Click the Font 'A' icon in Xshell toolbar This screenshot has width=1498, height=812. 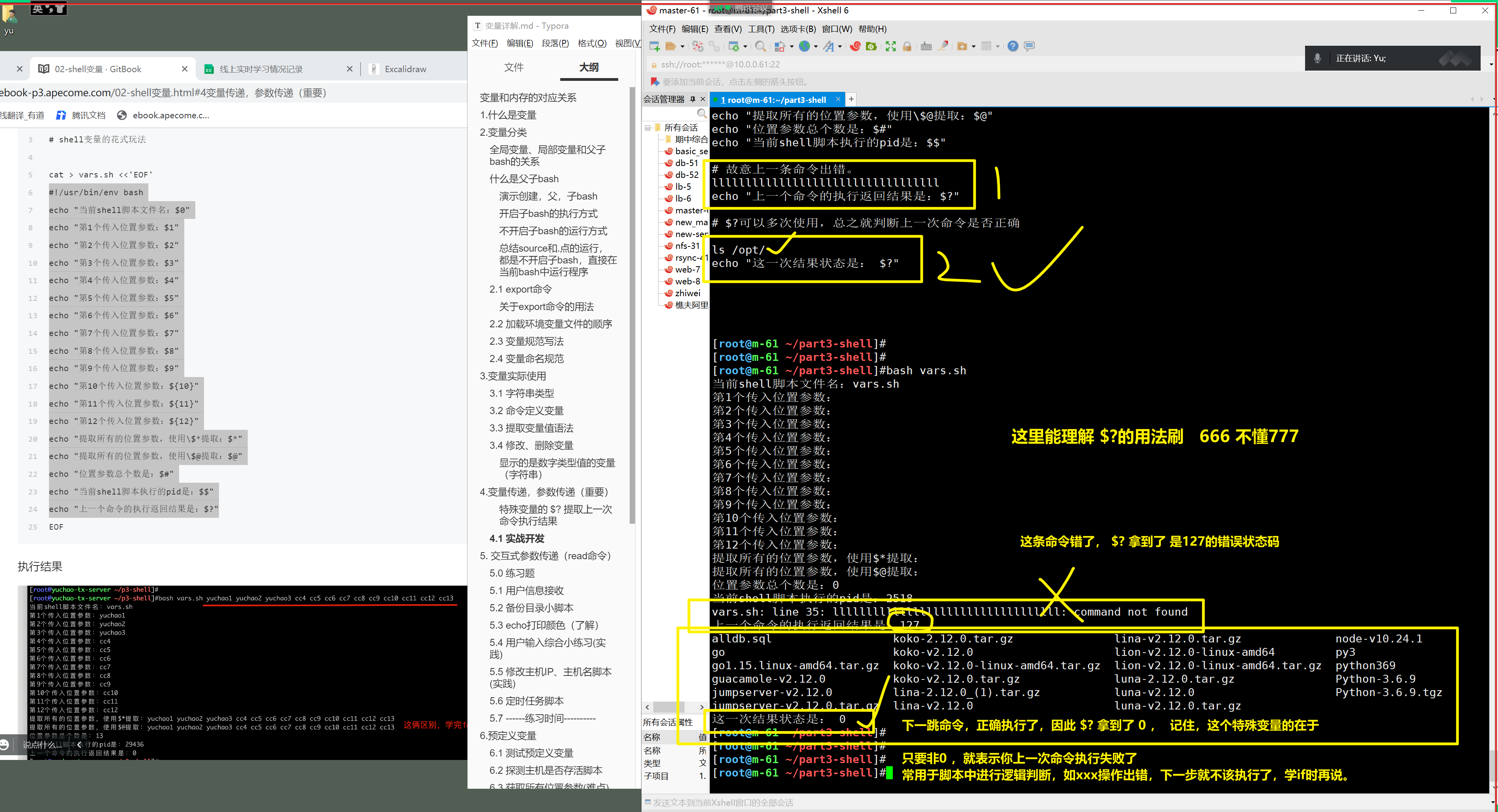coord(828,47)
